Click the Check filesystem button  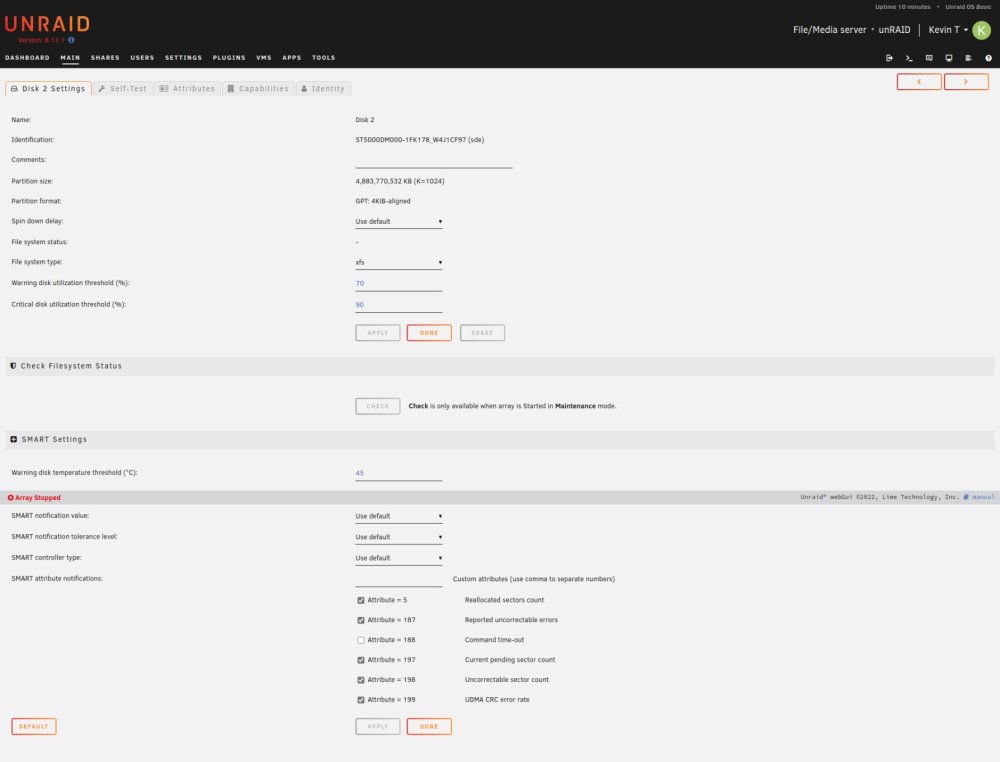click(378, 406)
